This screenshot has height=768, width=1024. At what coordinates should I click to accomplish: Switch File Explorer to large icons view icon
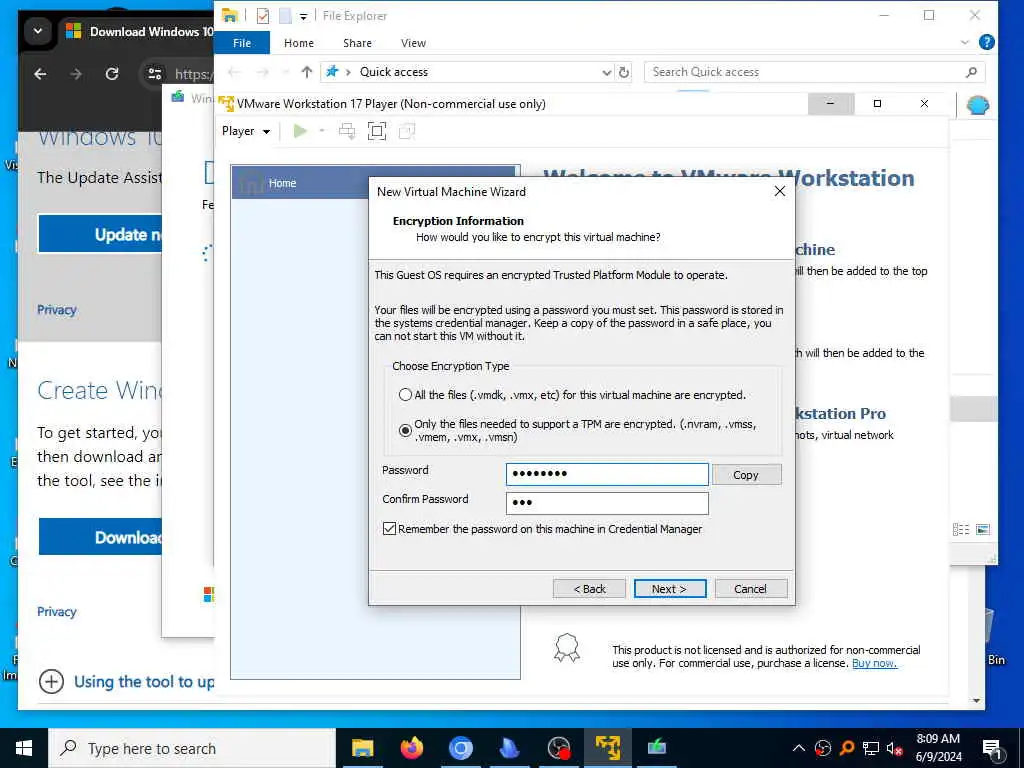pos(983,530)
